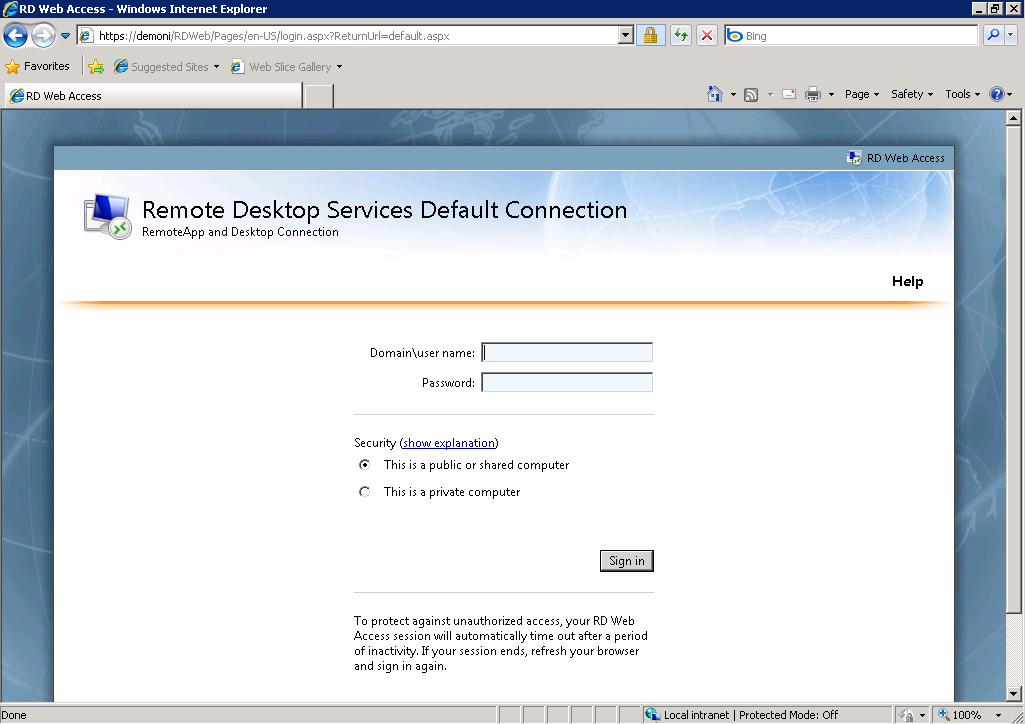This screenshot has width=1025, height=724.
Task: Click the security lock icon
Action: pos(650,35)
